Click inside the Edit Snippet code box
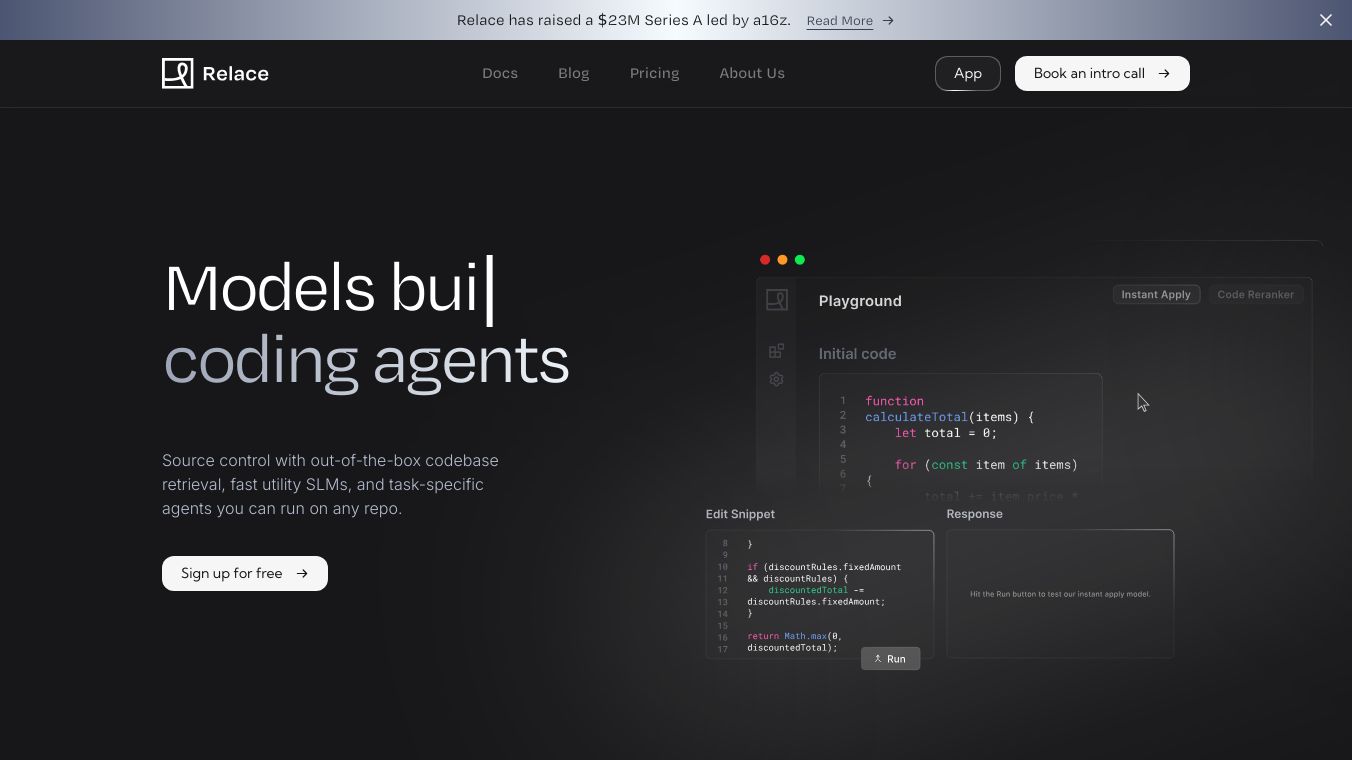 tap(820, 594)
